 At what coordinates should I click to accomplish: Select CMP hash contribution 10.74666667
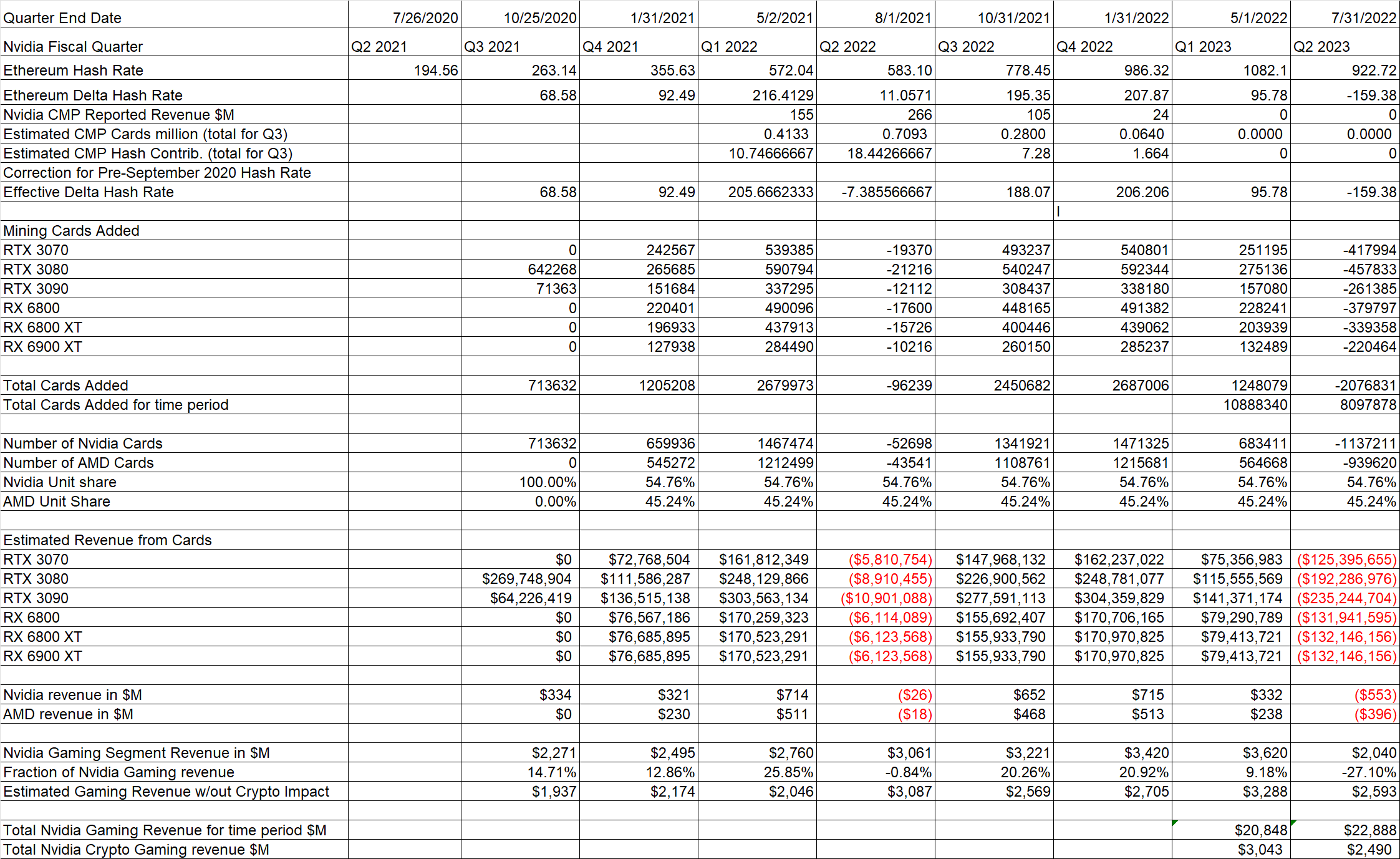pos(757,153)
